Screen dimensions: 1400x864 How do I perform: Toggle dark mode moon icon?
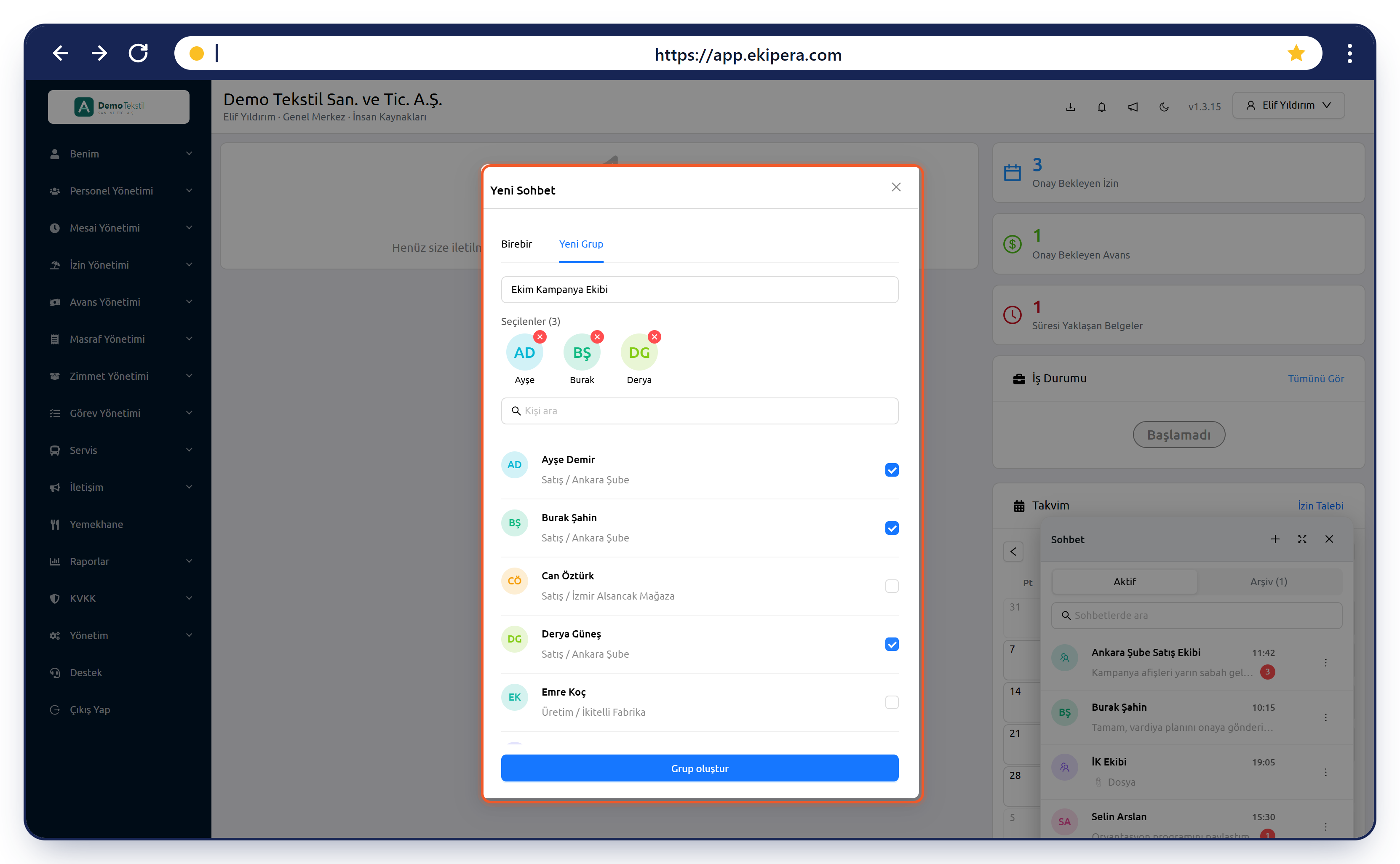[x=1163, y=107]
